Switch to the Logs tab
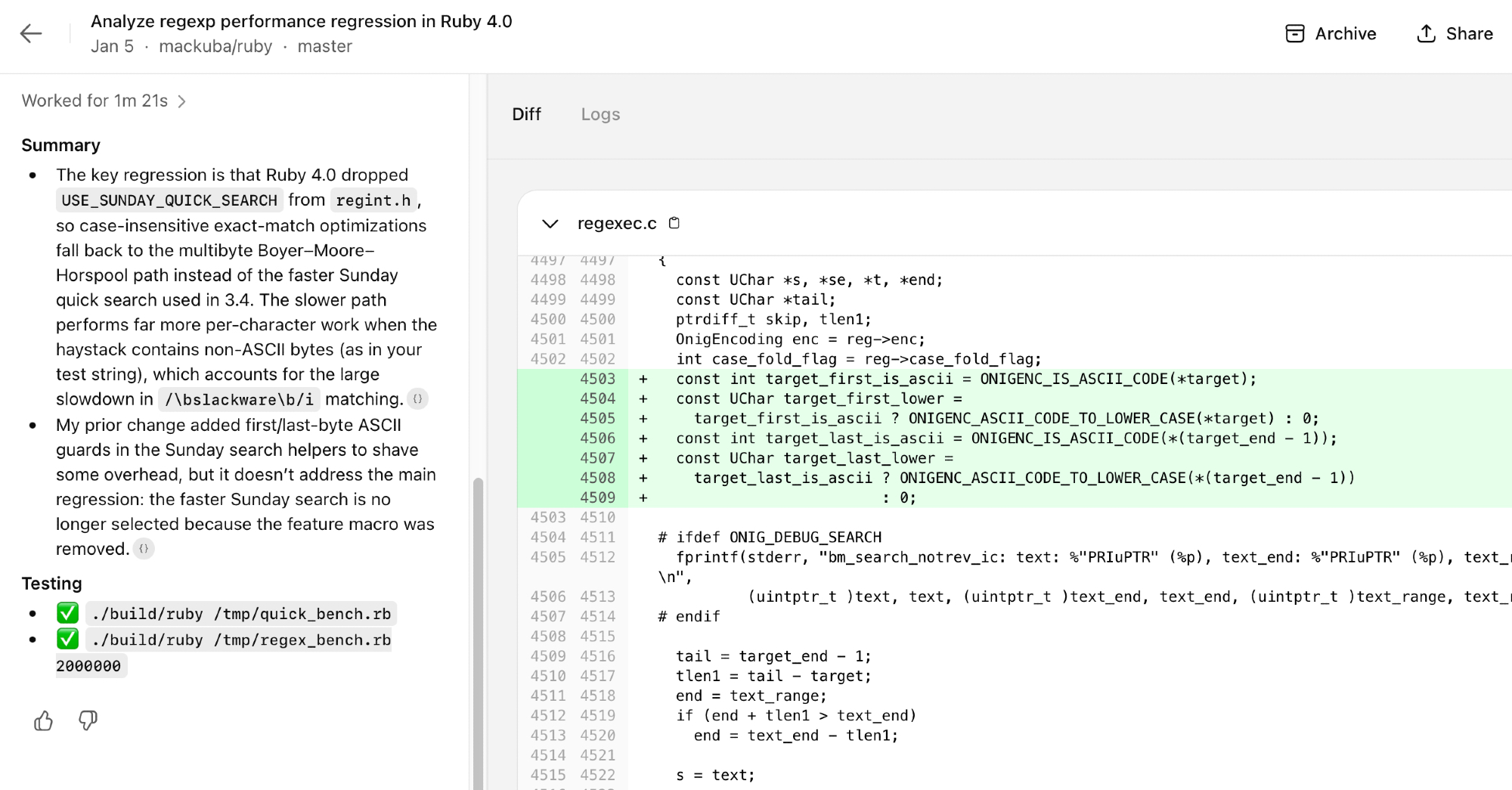1512x790 pixels. click(x=600, y=115)
